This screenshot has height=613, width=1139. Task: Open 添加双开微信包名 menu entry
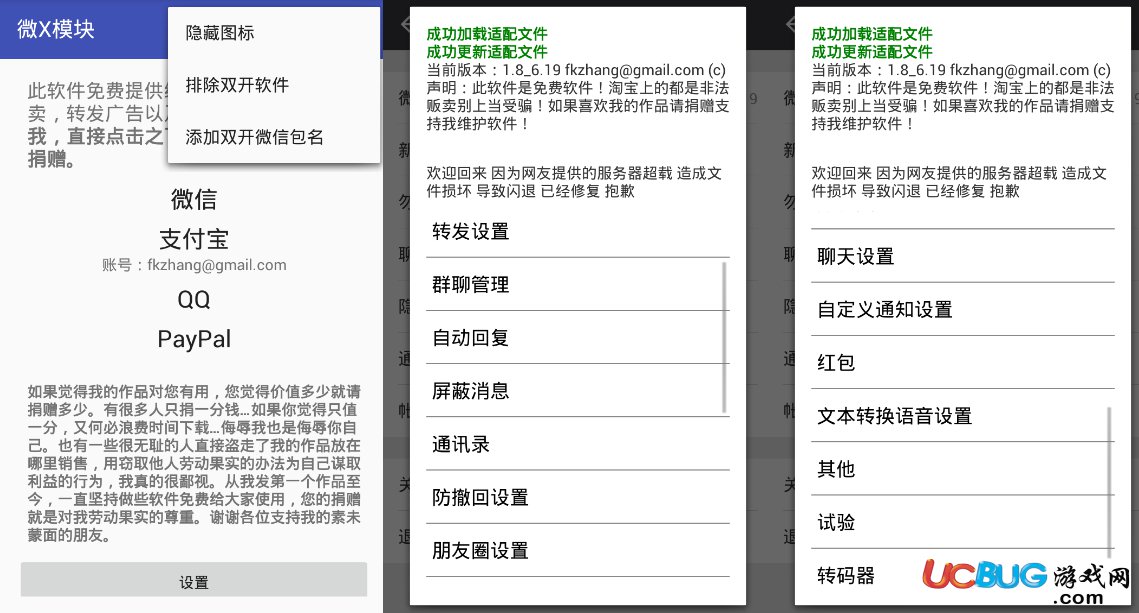(x=274, y=137)
